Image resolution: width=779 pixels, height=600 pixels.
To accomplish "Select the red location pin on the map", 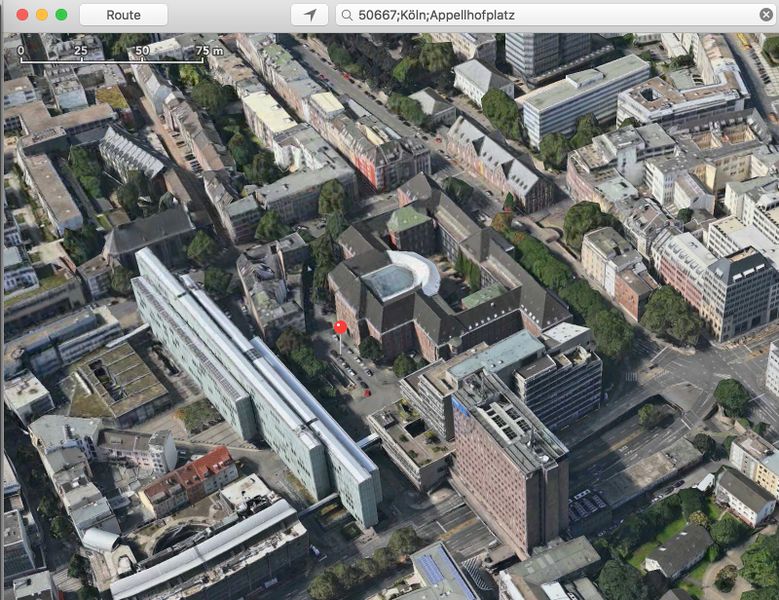I will pyautogui.click(x=340, y=328).
